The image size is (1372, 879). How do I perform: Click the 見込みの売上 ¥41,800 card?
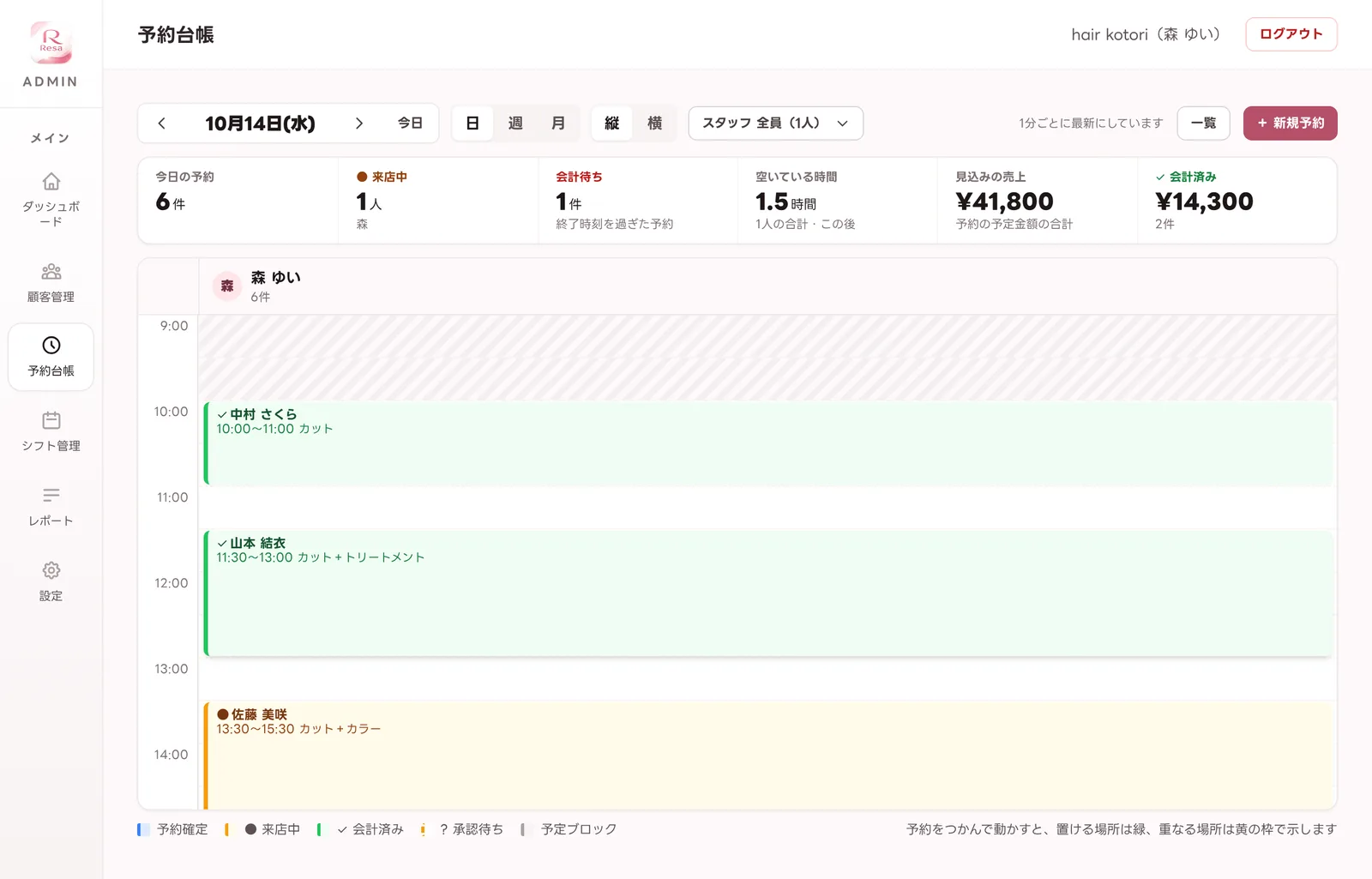coord(1038,201)
